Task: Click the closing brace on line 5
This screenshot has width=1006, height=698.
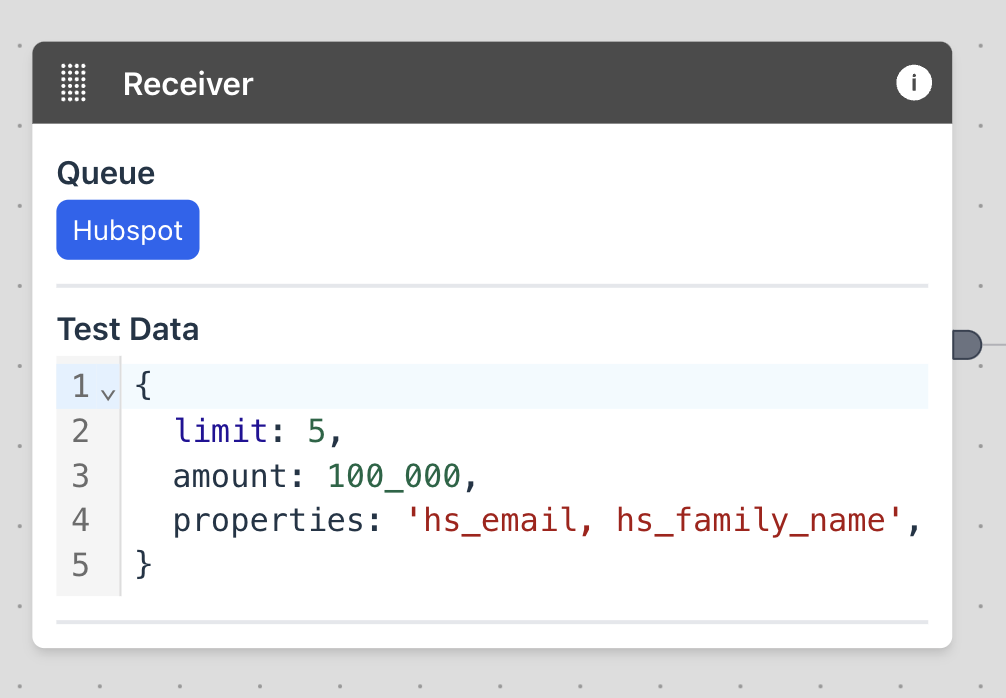Action: pyautogui.click(x=144, y=565)
